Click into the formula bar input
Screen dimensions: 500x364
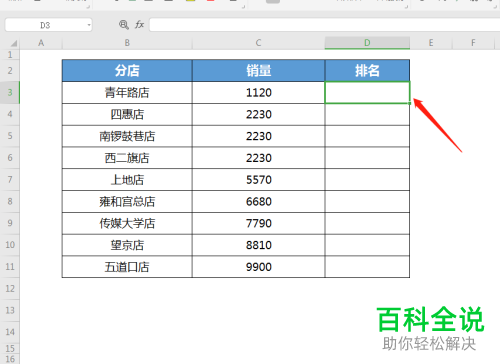pos(324,25)
